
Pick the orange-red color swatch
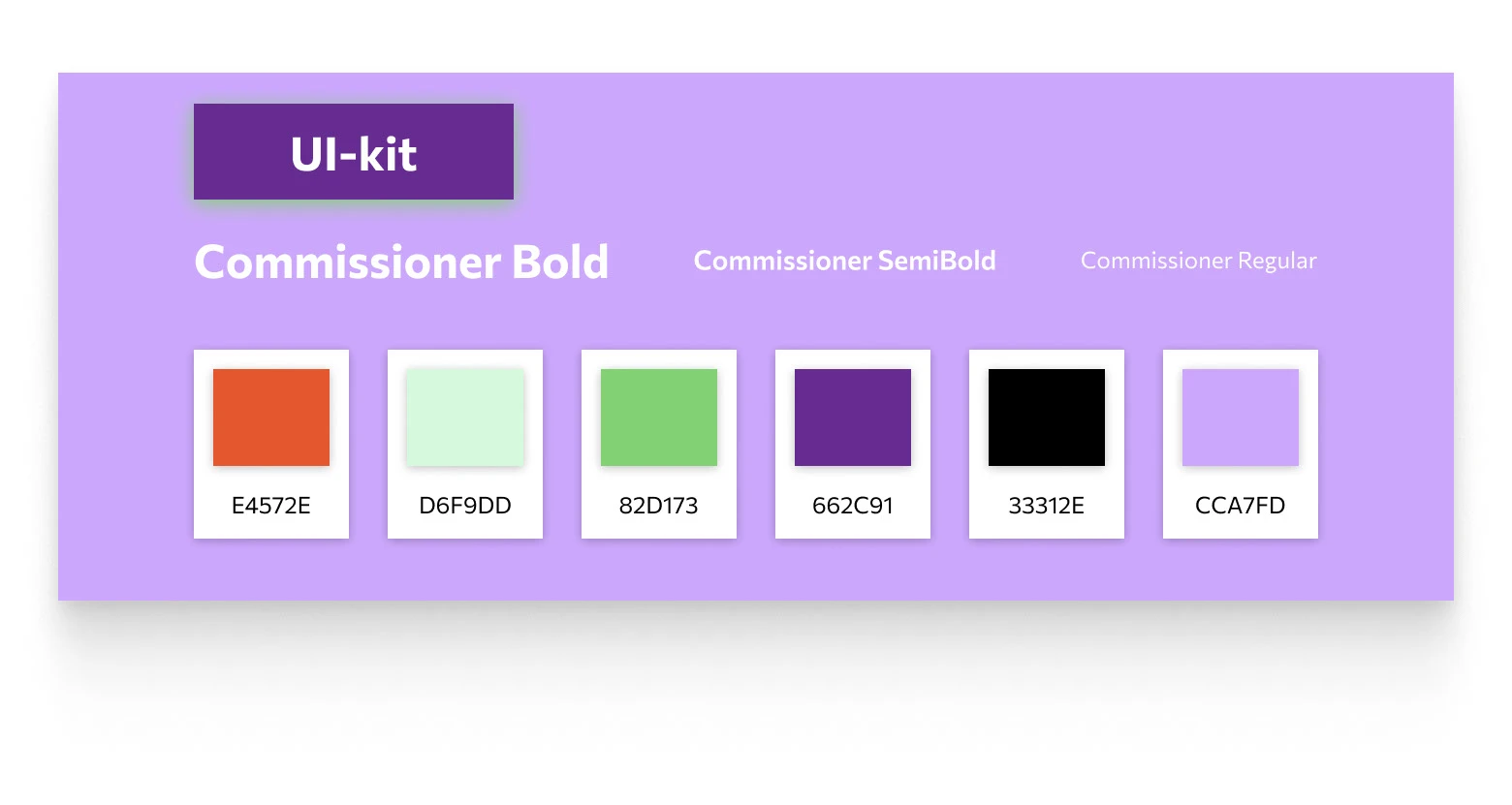(x=271, y=418)
